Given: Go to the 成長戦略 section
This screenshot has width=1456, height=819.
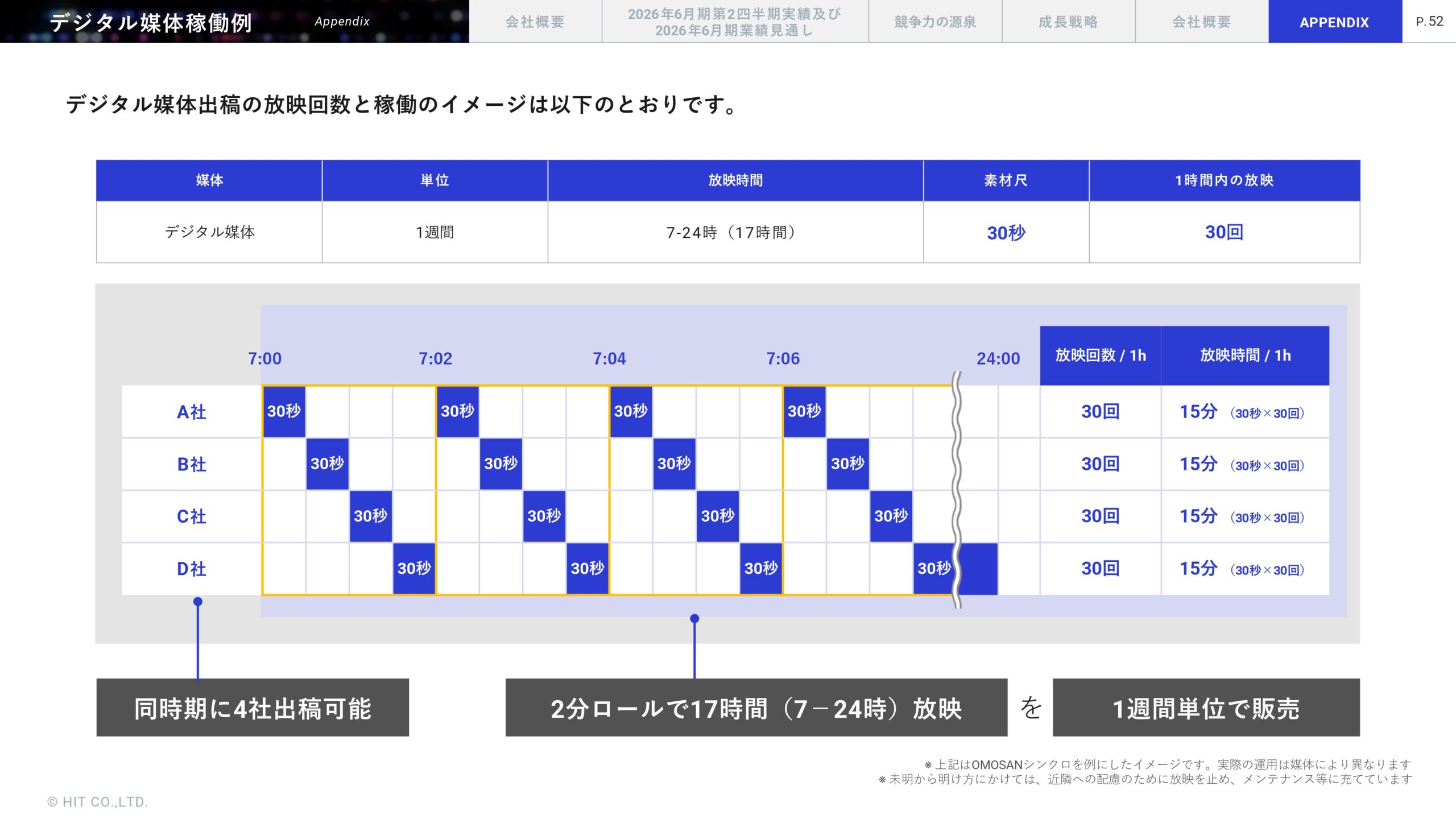Looking at the screenshot, I should pos(1068,23).
